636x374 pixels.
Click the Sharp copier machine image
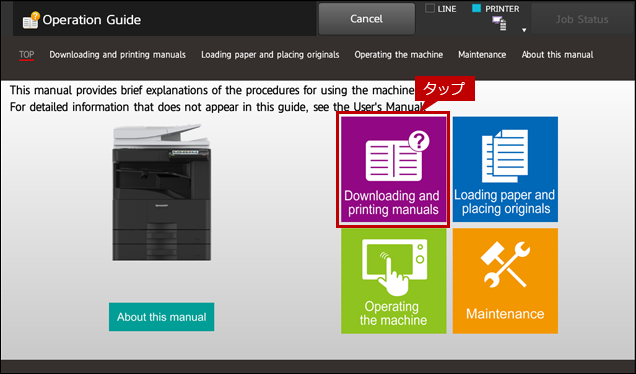tap(161, 192)
